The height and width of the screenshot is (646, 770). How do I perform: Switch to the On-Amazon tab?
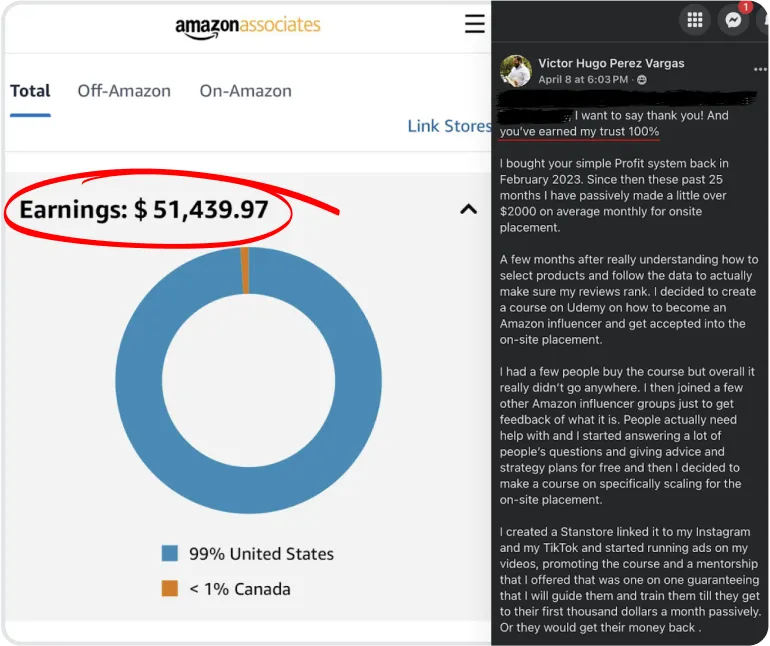(x=245, y=91)
